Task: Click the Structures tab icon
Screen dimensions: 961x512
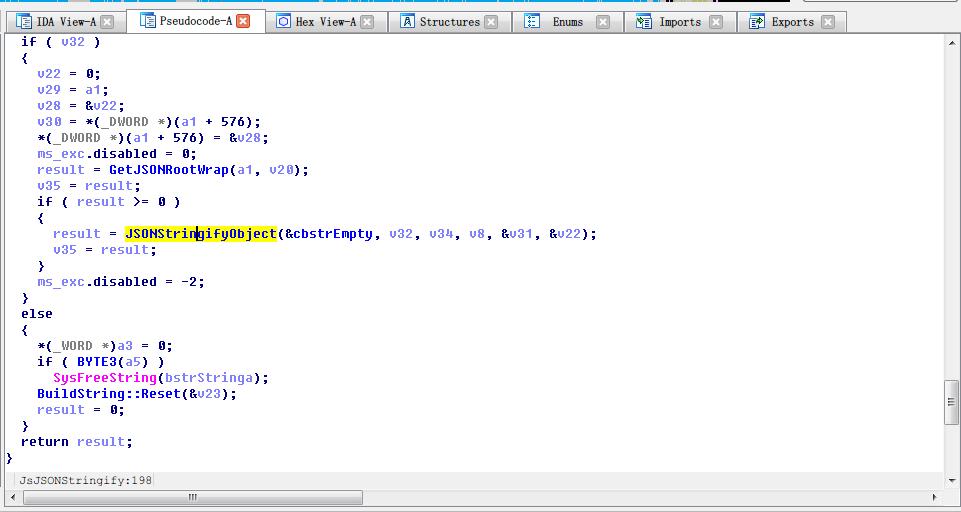Action: coord(408,21)
